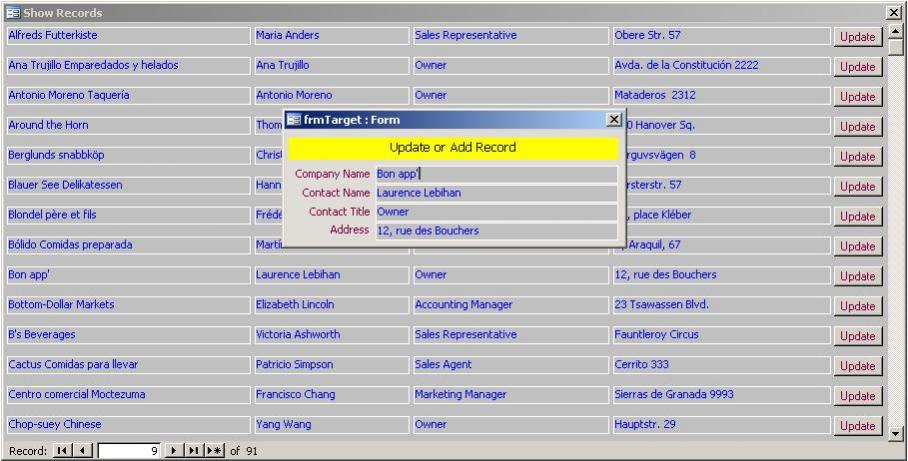Image resolution: width=908 pixels, height=461 pixels.
Task: Click the Sierras de Granada 9993 cell
Action: tap(722, 394)
